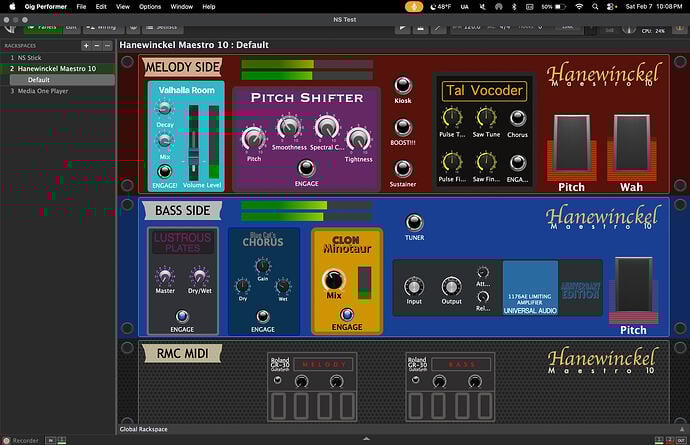Open the Options menu
This screenshot has width=690, height=445.
tap(149, 6)
